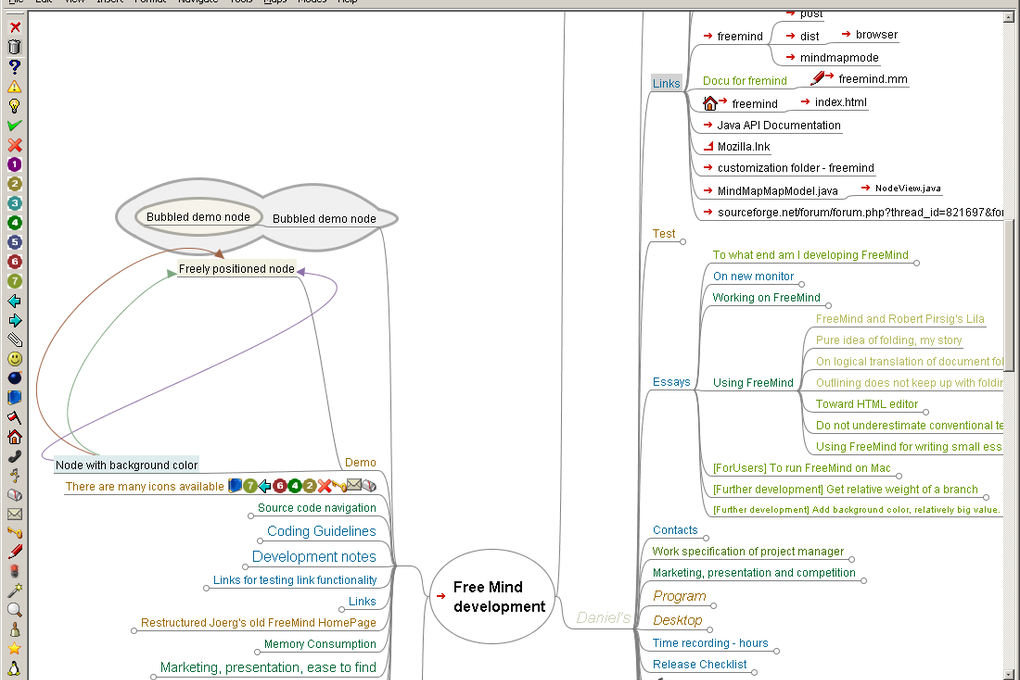
Task: Select the 'Free Mind development' root node
Action: pos(492,597)
